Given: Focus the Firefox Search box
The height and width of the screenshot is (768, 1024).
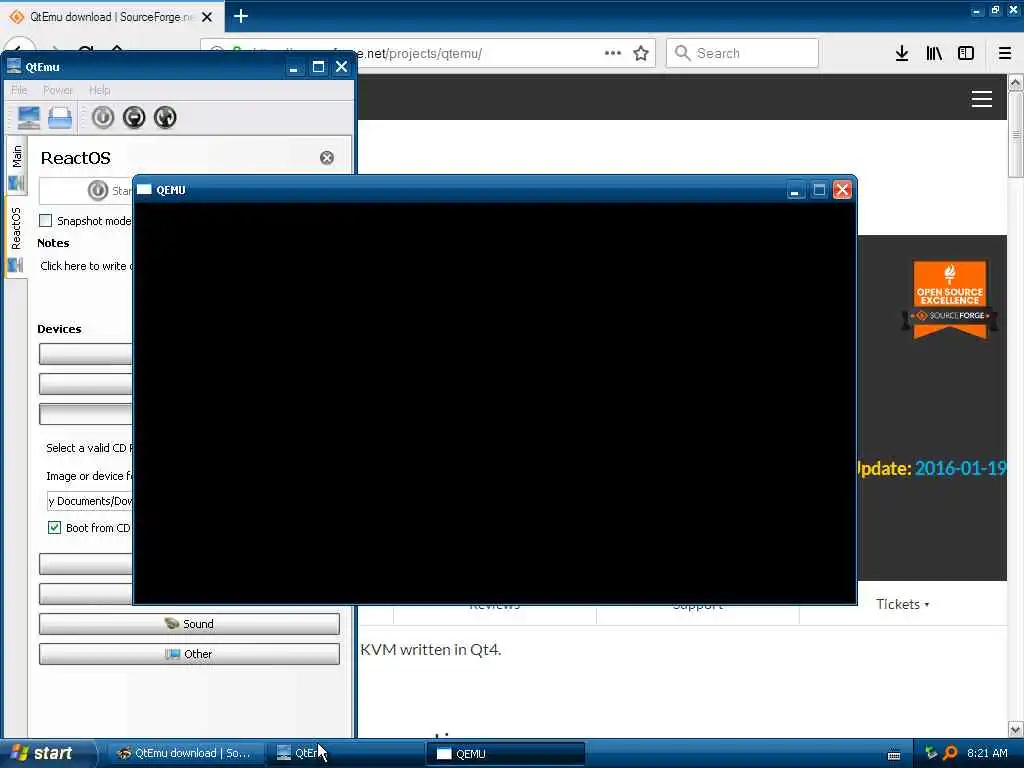Looking at the screenshot, I should (742, 54).
